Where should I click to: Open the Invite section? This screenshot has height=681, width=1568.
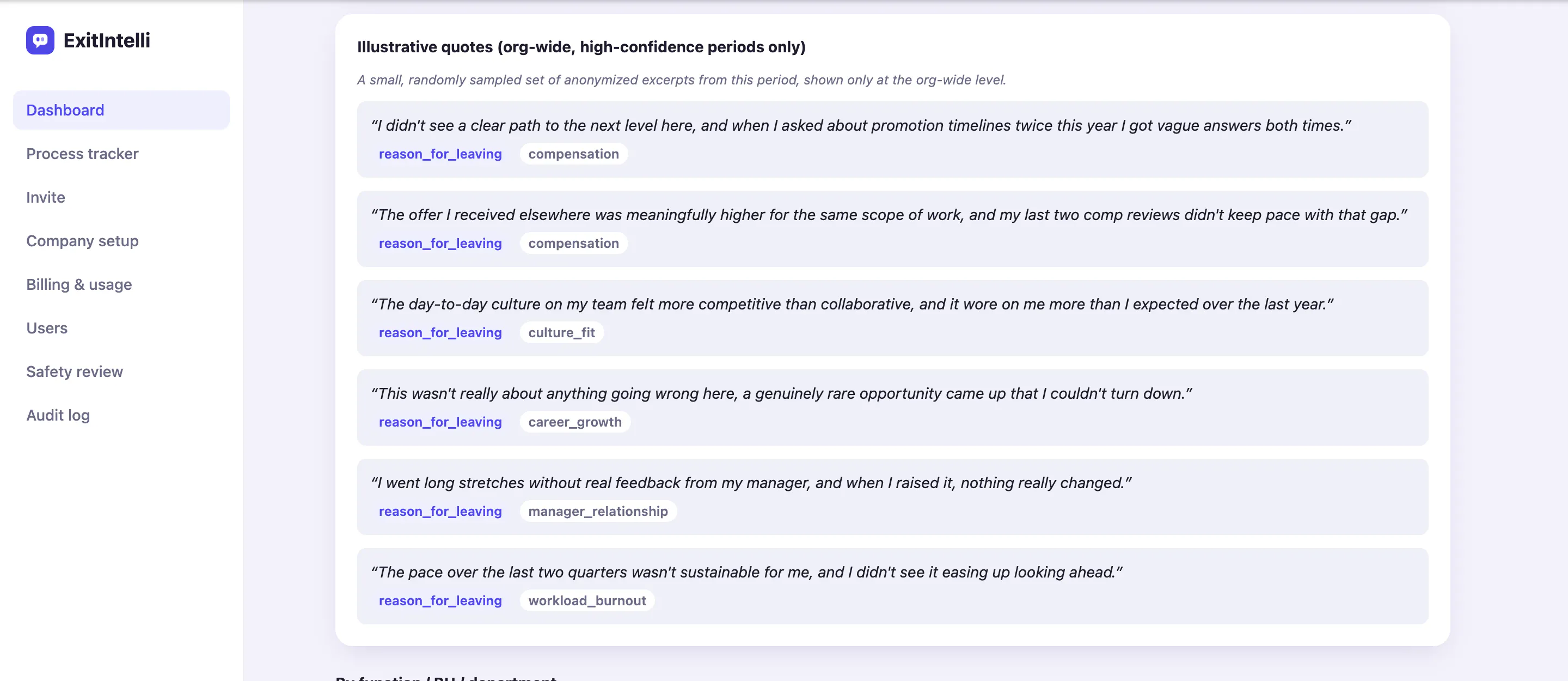46,197
